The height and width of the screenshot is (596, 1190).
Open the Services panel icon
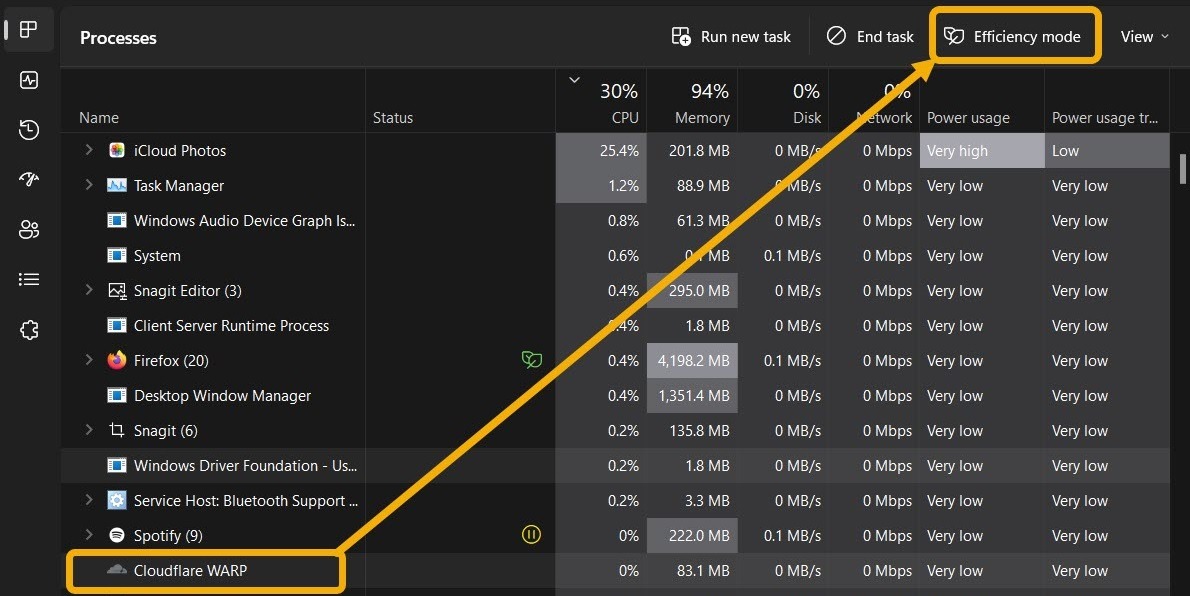(x=28, y=329)
